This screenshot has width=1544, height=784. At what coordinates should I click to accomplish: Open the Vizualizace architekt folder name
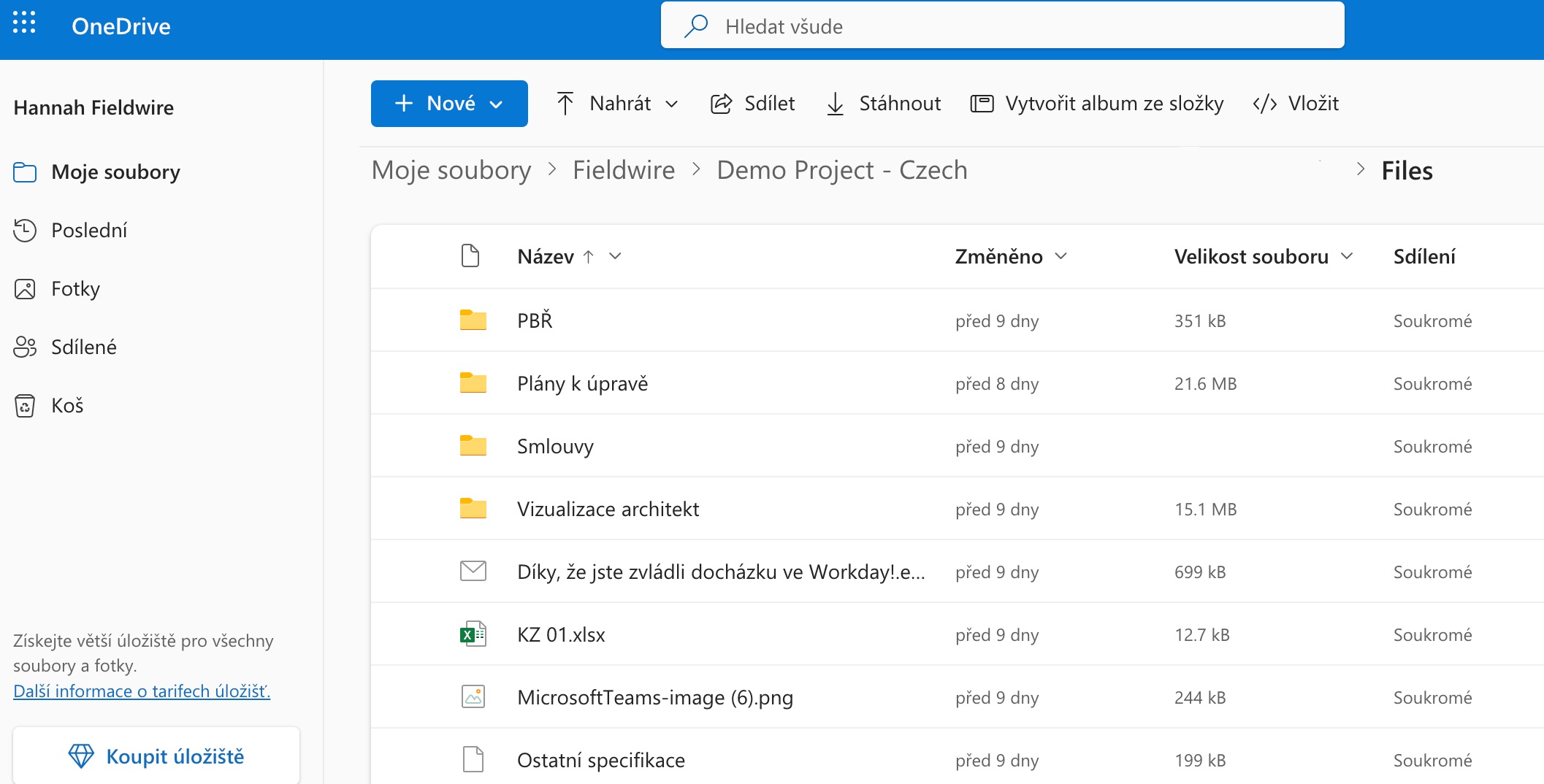click(608, 509)
